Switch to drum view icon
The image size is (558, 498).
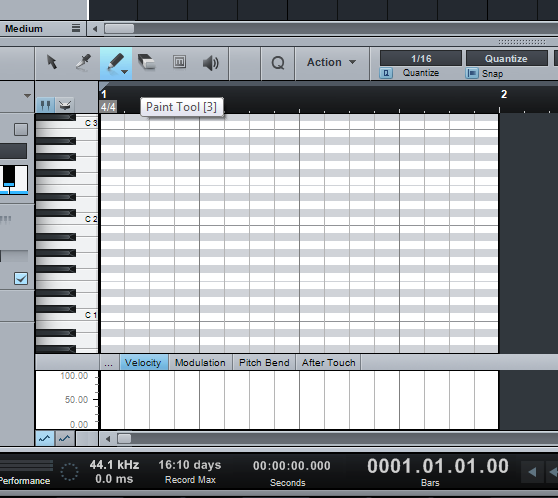[65, 105]
